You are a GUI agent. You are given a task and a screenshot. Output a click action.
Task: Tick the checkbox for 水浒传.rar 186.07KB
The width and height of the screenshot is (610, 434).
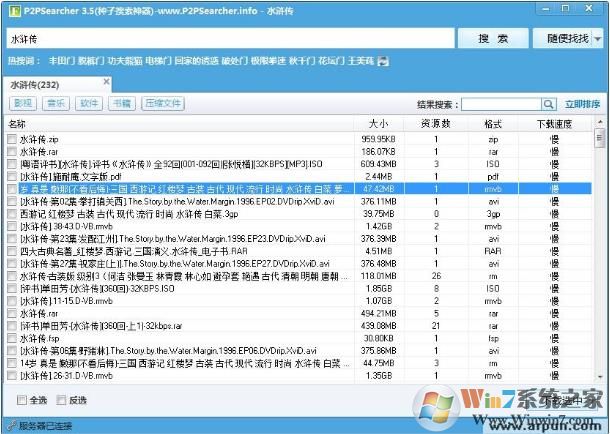point(12,151)
